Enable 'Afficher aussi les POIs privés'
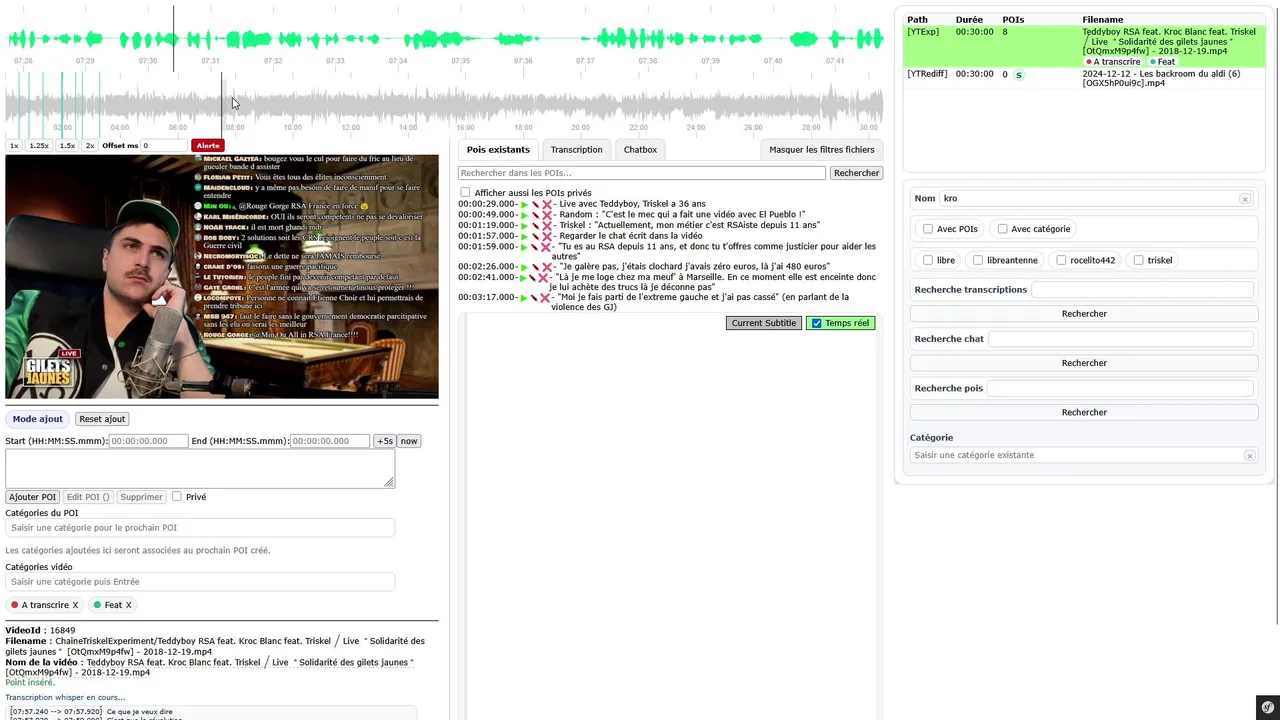 coord(465,193)
